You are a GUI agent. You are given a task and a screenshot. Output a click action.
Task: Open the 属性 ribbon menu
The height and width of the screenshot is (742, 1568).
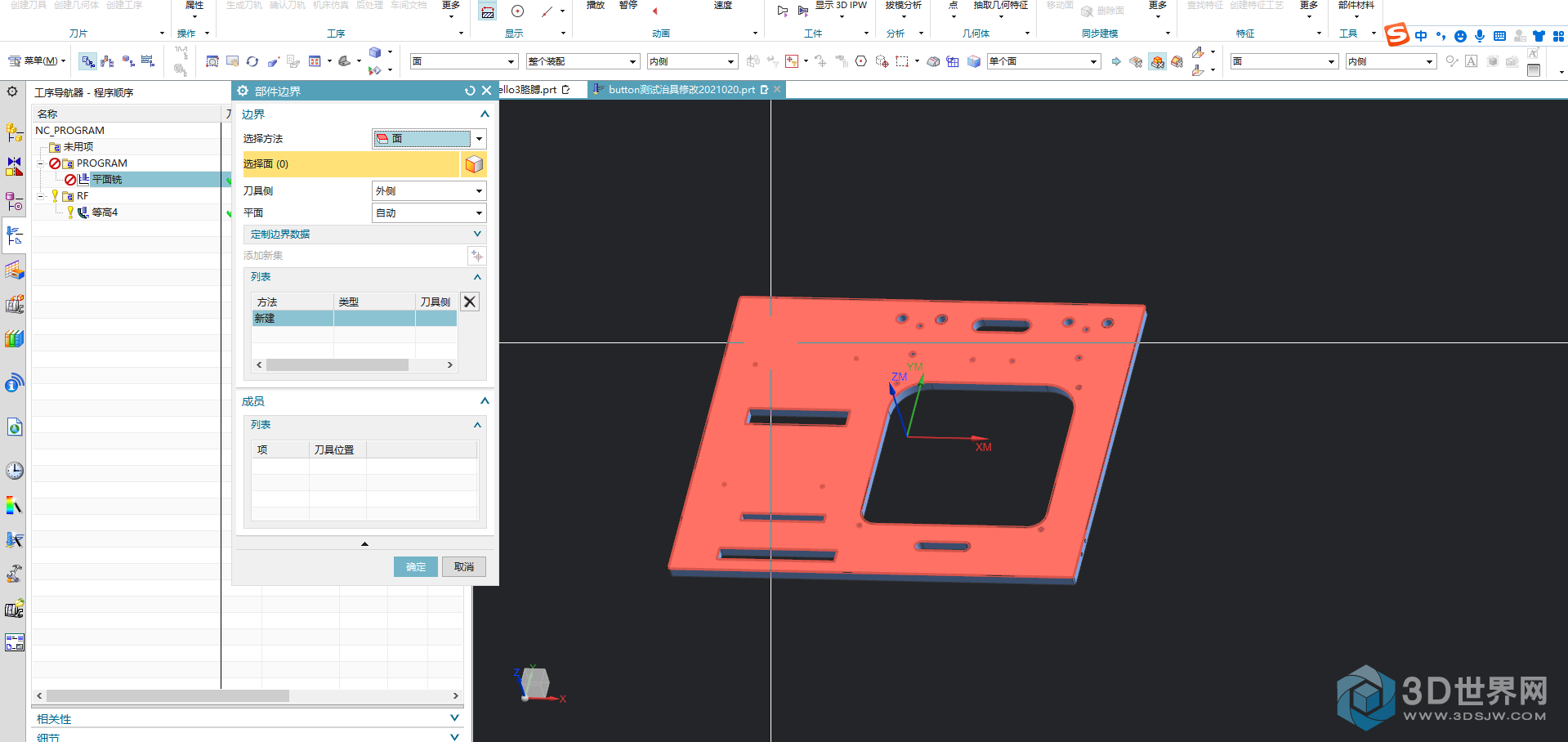[194, 9]
